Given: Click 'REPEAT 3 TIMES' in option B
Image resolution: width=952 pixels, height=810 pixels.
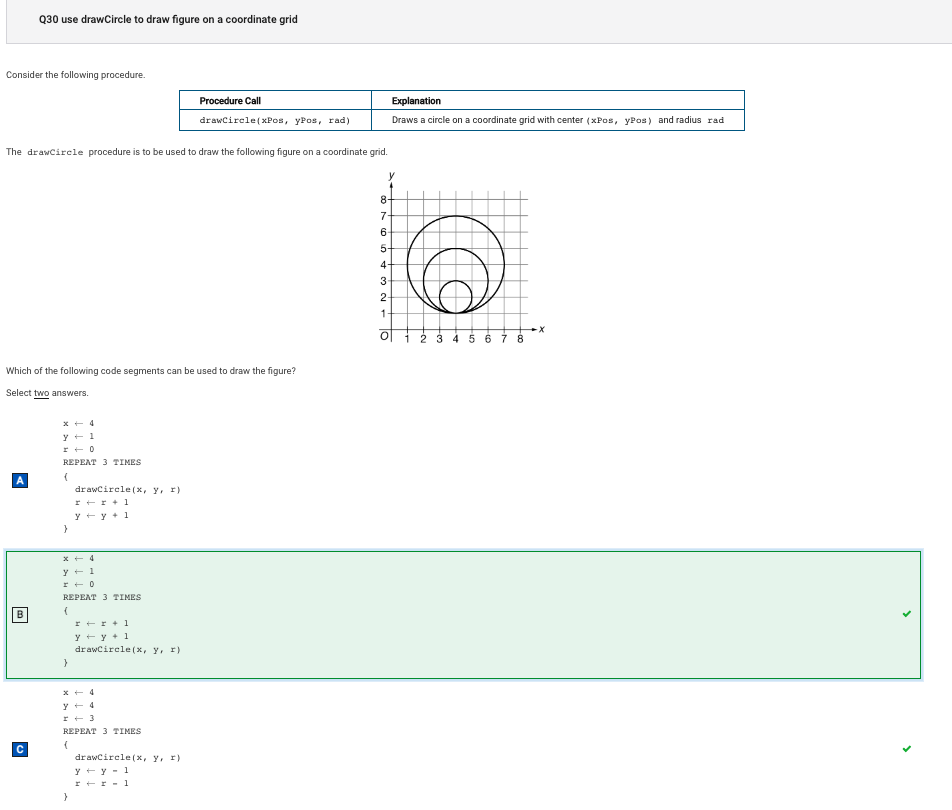Looking at the screenshot, I should pos(102,597).
